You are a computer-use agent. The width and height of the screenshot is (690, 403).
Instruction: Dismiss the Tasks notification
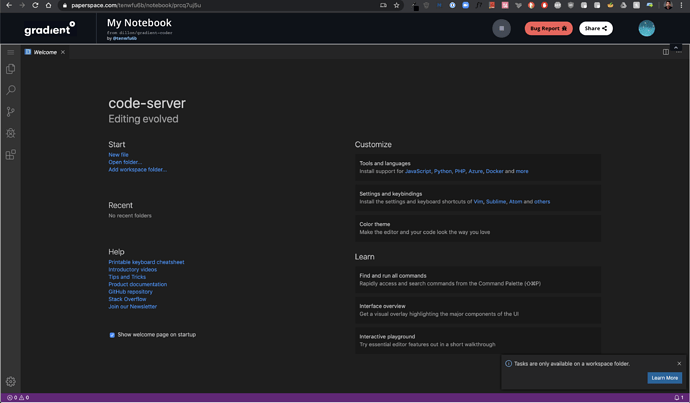pos(679,363)
